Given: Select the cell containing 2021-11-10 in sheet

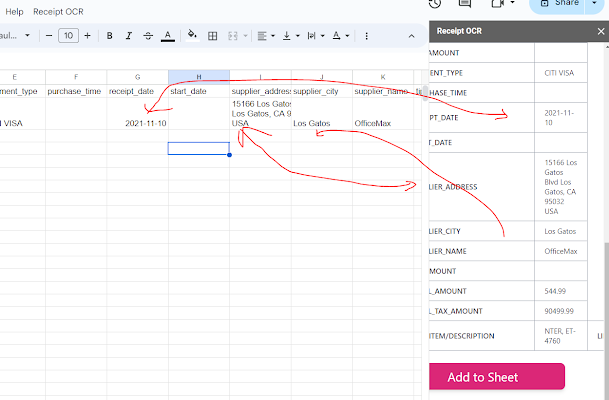Looking at the screenshot, I should [x=137, y=113].
